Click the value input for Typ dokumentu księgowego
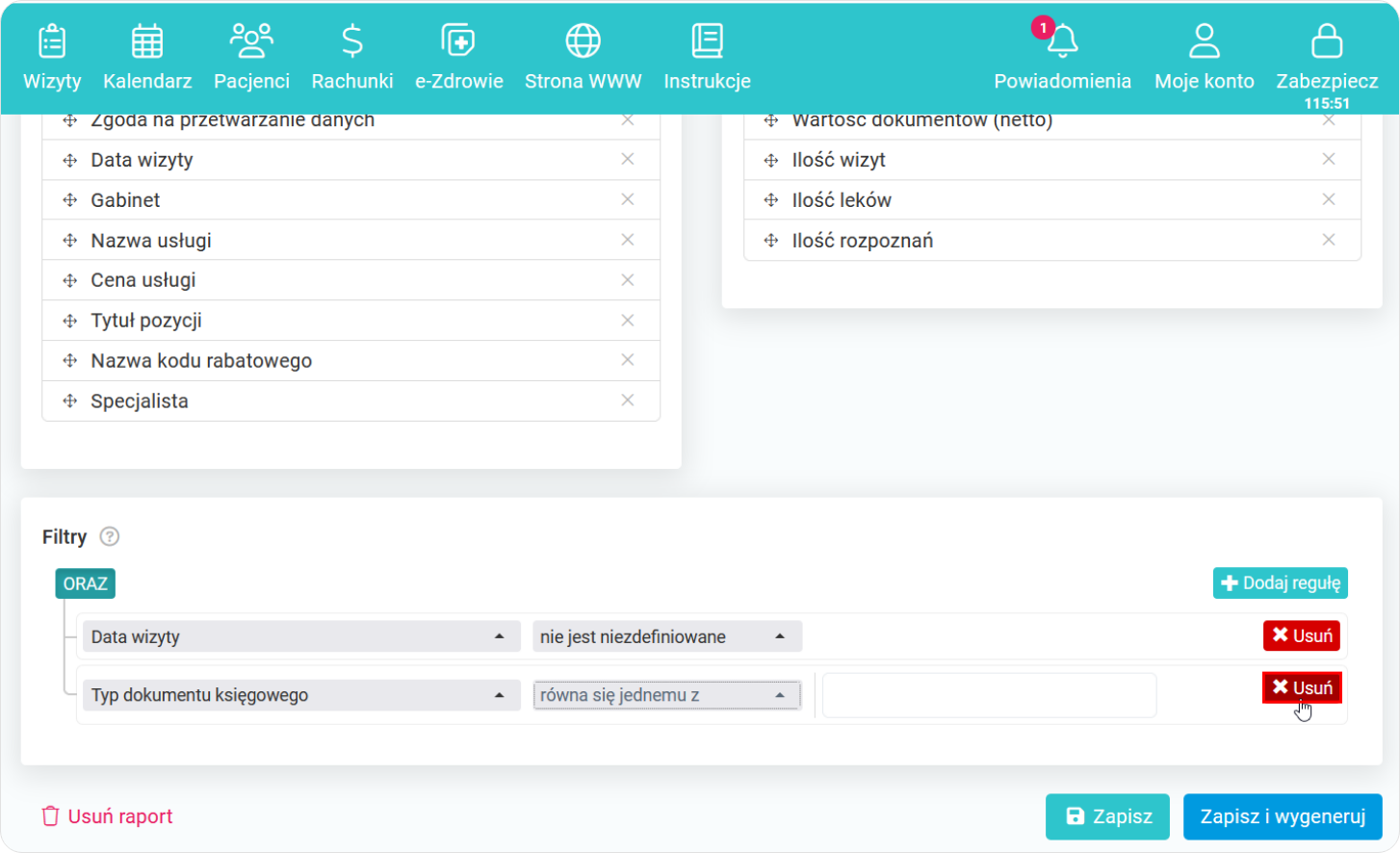1400x853 pixels. point(989,695)
